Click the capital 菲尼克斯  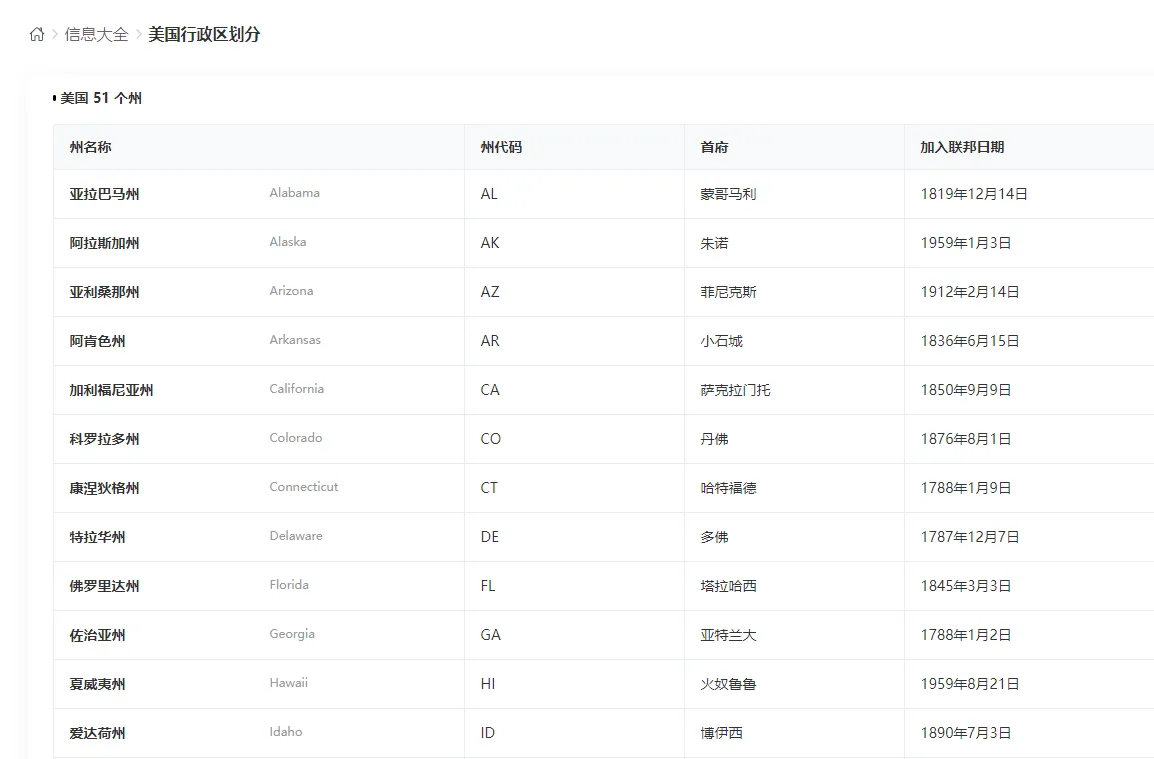[x=728, y=292]
